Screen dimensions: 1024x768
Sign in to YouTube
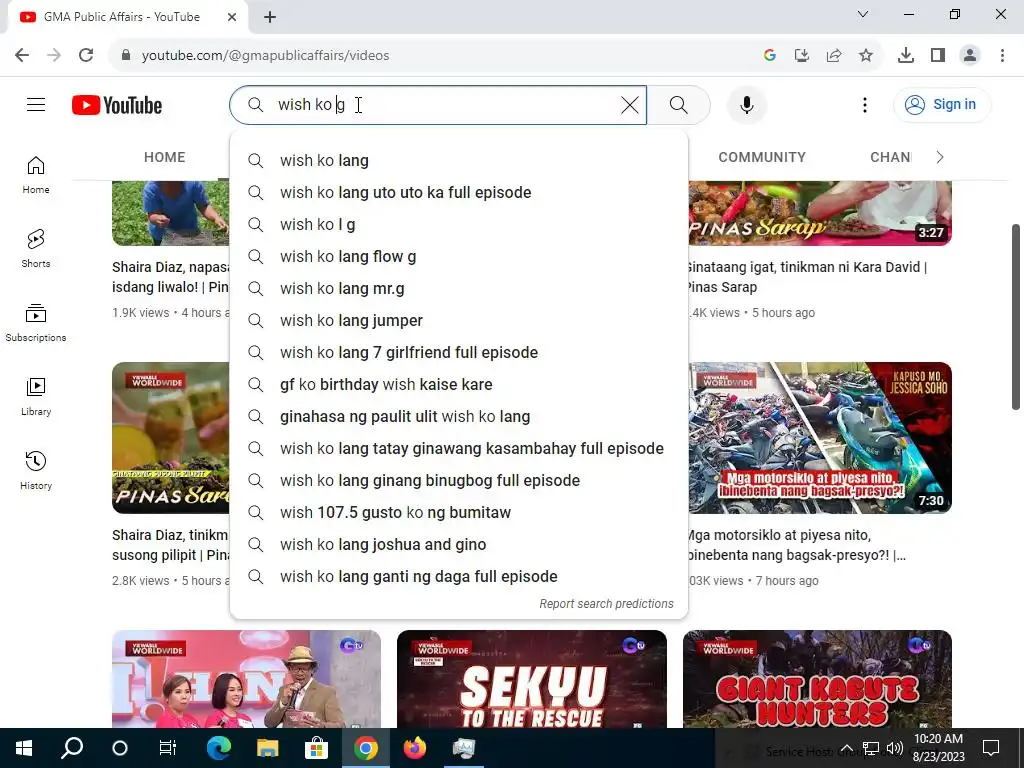941,104
